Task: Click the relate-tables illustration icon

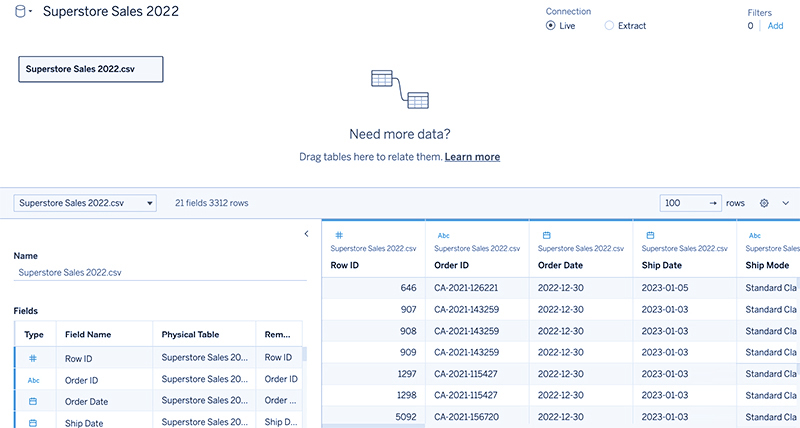Action: 400,89
